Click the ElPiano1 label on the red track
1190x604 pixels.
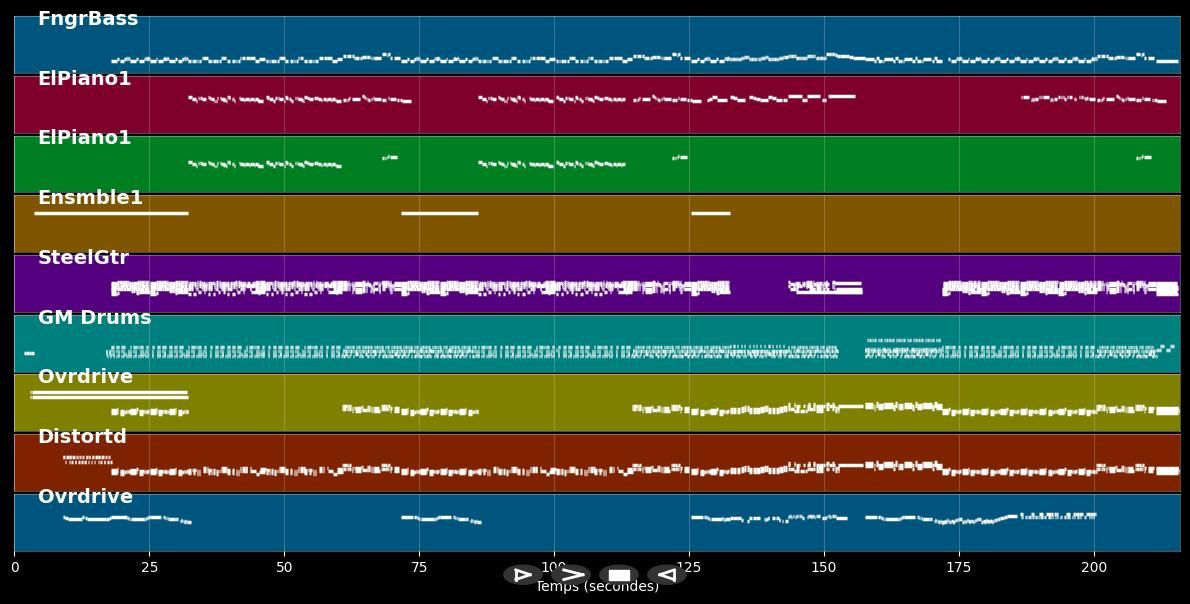[84, 79]
